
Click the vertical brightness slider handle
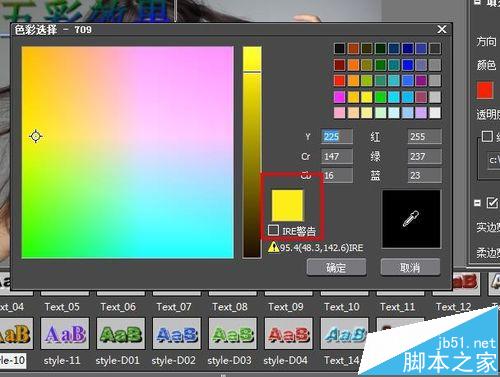pyautogui.click(x=252, y=71)
